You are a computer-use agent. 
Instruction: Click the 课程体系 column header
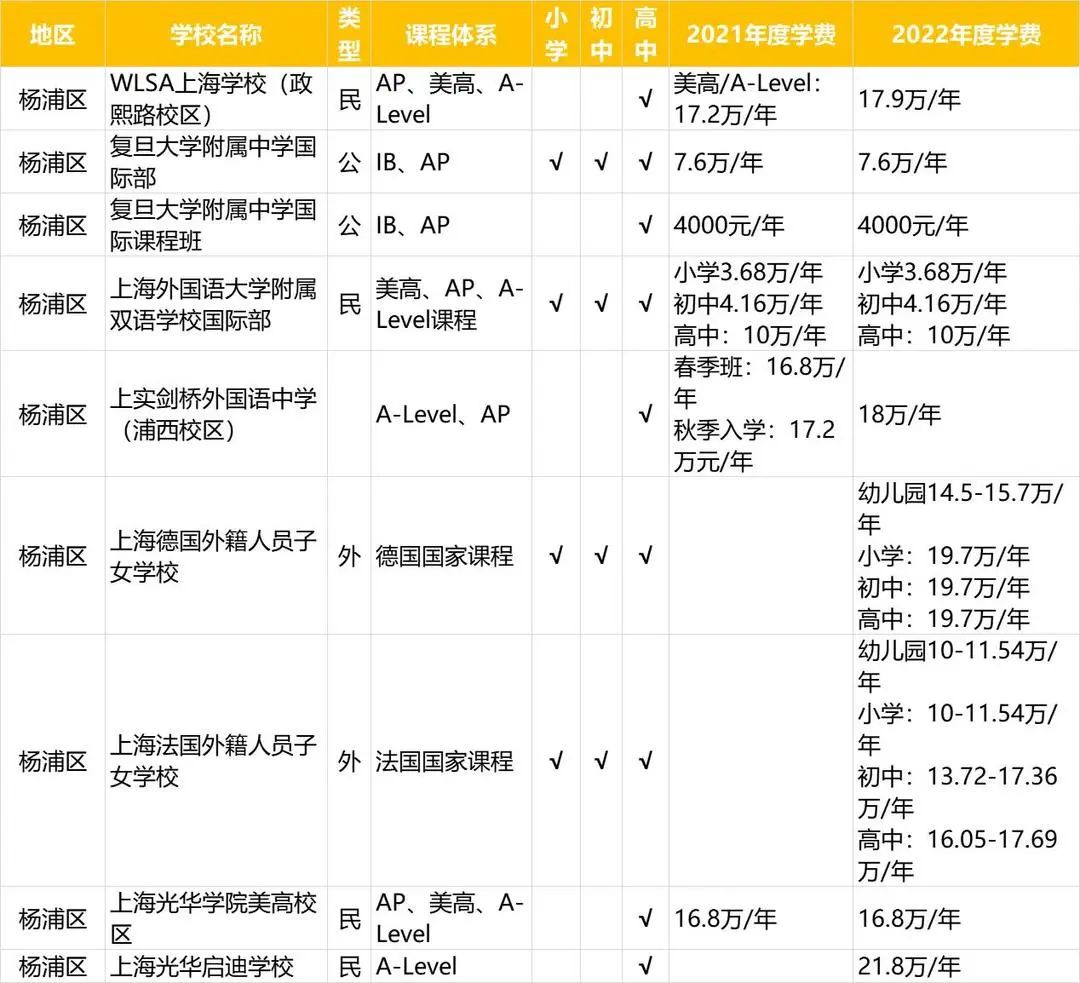point(451,34)
